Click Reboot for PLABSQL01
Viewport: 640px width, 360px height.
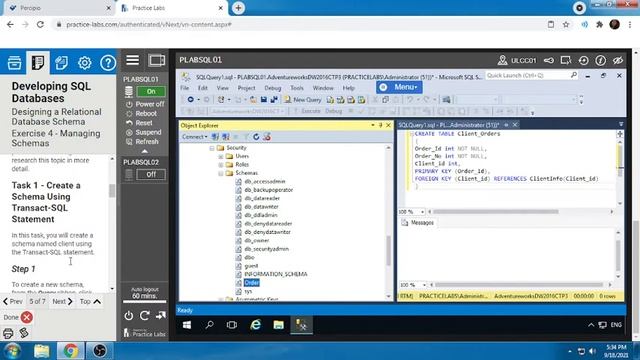click(142, 113)
